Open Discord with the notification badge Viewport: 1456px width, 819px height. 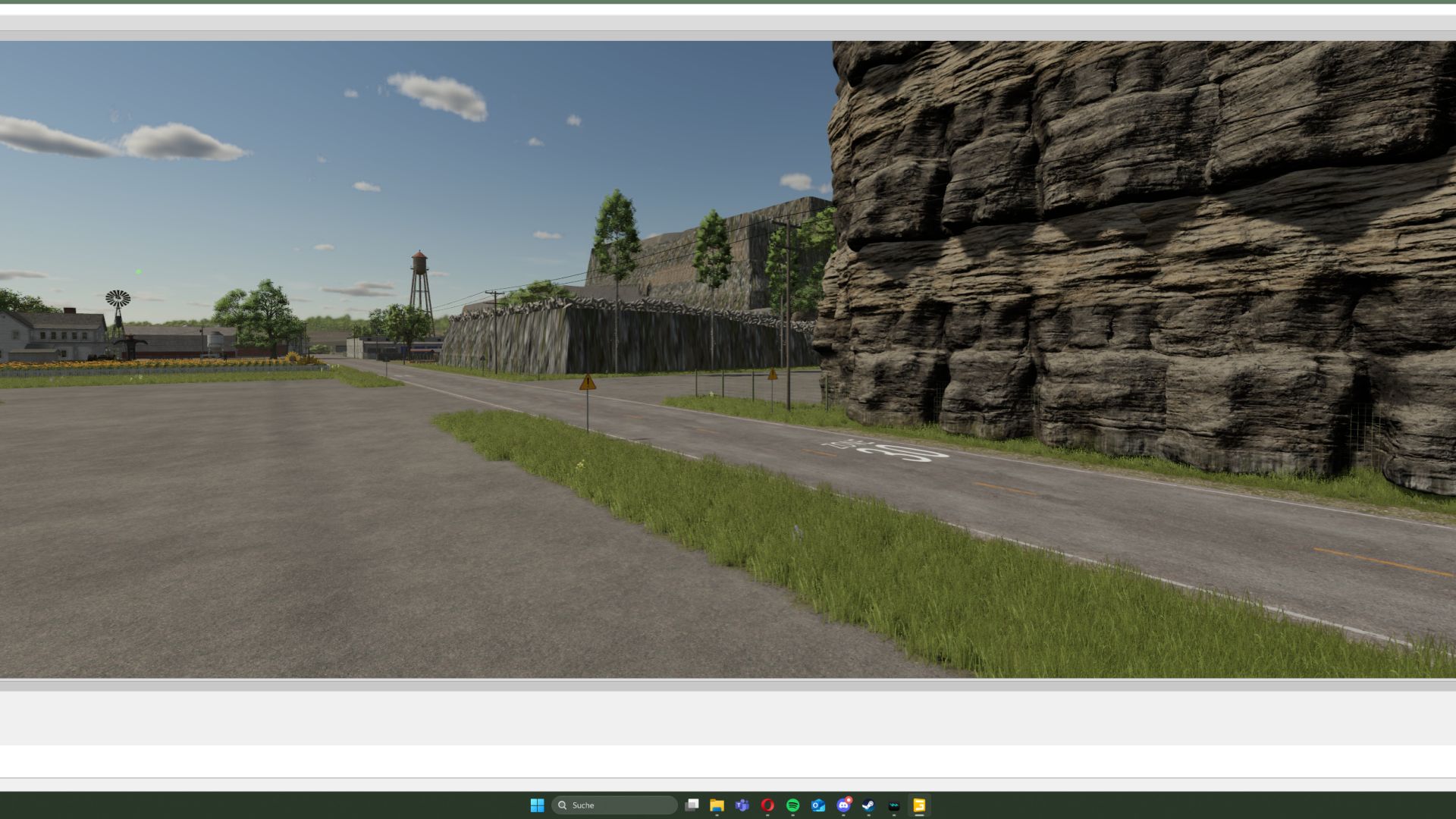843,805
